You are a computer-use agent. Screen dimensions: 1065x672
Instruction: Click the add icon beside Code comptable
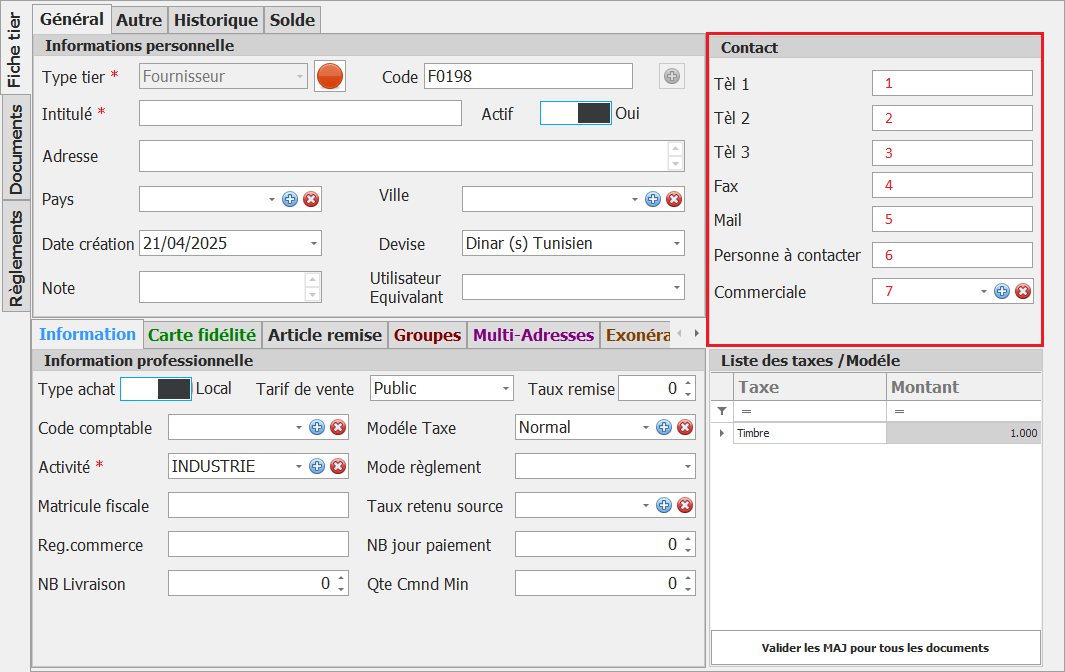[x=317, y=428]
